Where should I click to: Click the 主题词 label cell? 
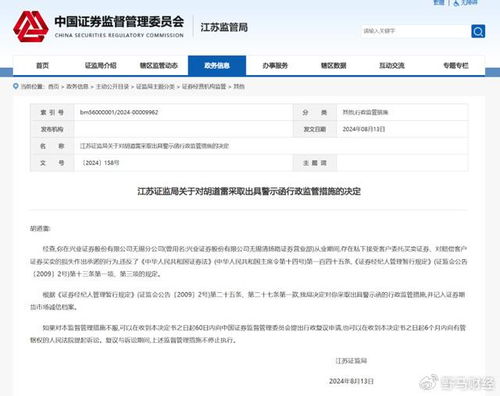pos(315,163)
